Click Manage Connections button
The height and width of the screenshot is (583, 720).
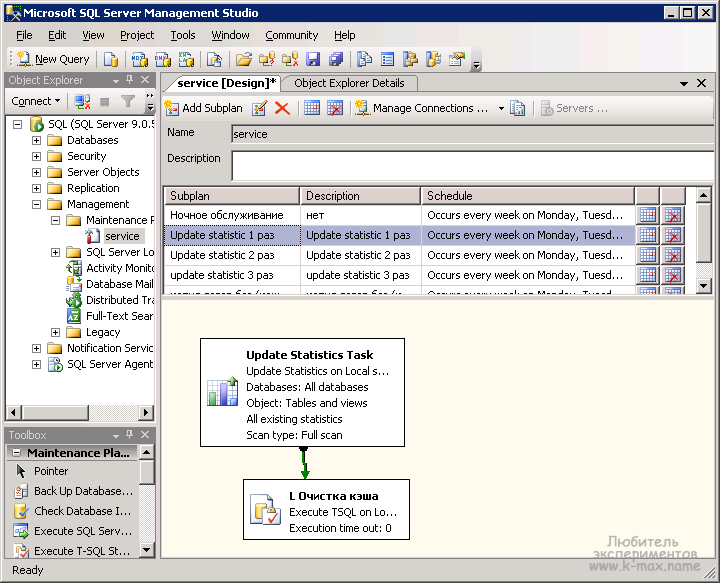coord(422,108)
